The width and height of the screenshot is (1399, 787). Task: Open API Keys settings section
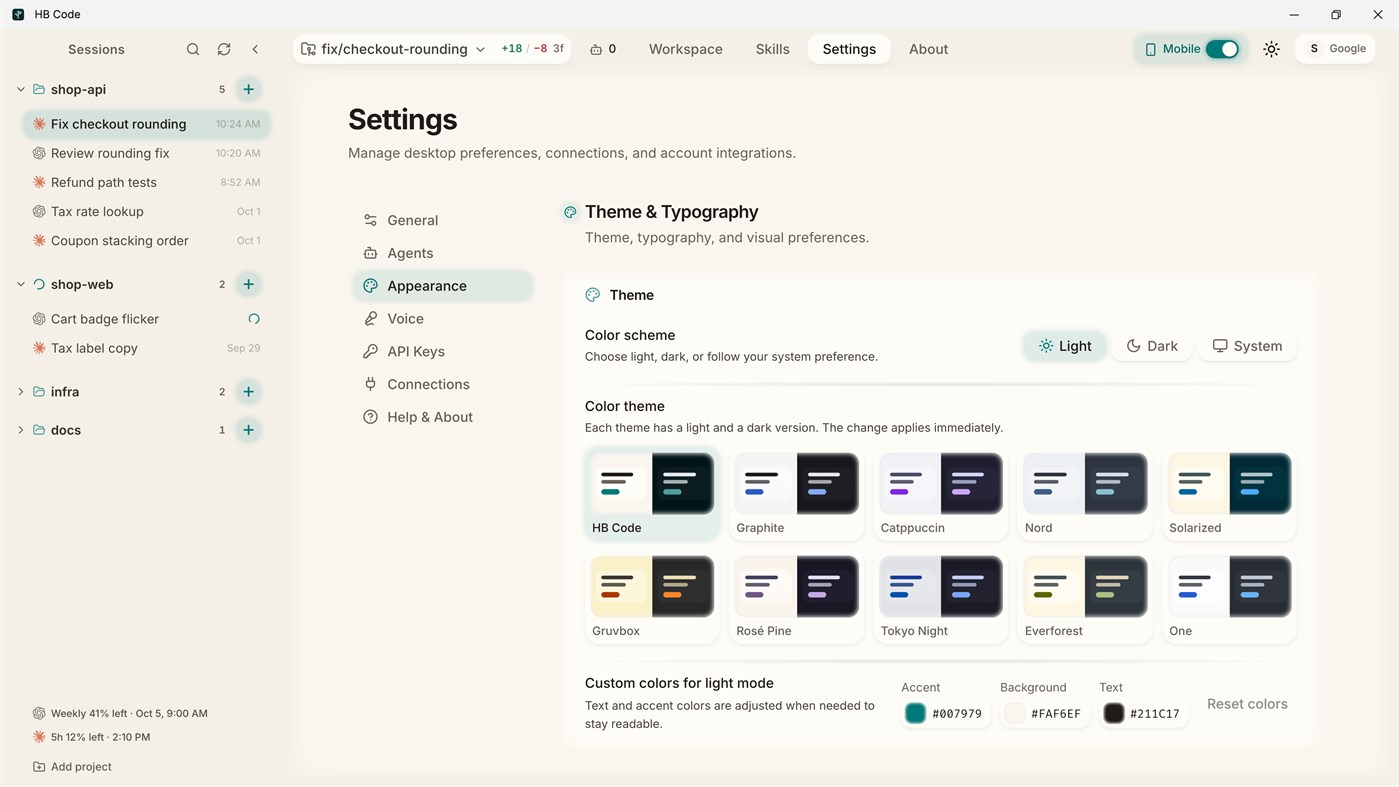pyautogui.click(x=443, y=352)
